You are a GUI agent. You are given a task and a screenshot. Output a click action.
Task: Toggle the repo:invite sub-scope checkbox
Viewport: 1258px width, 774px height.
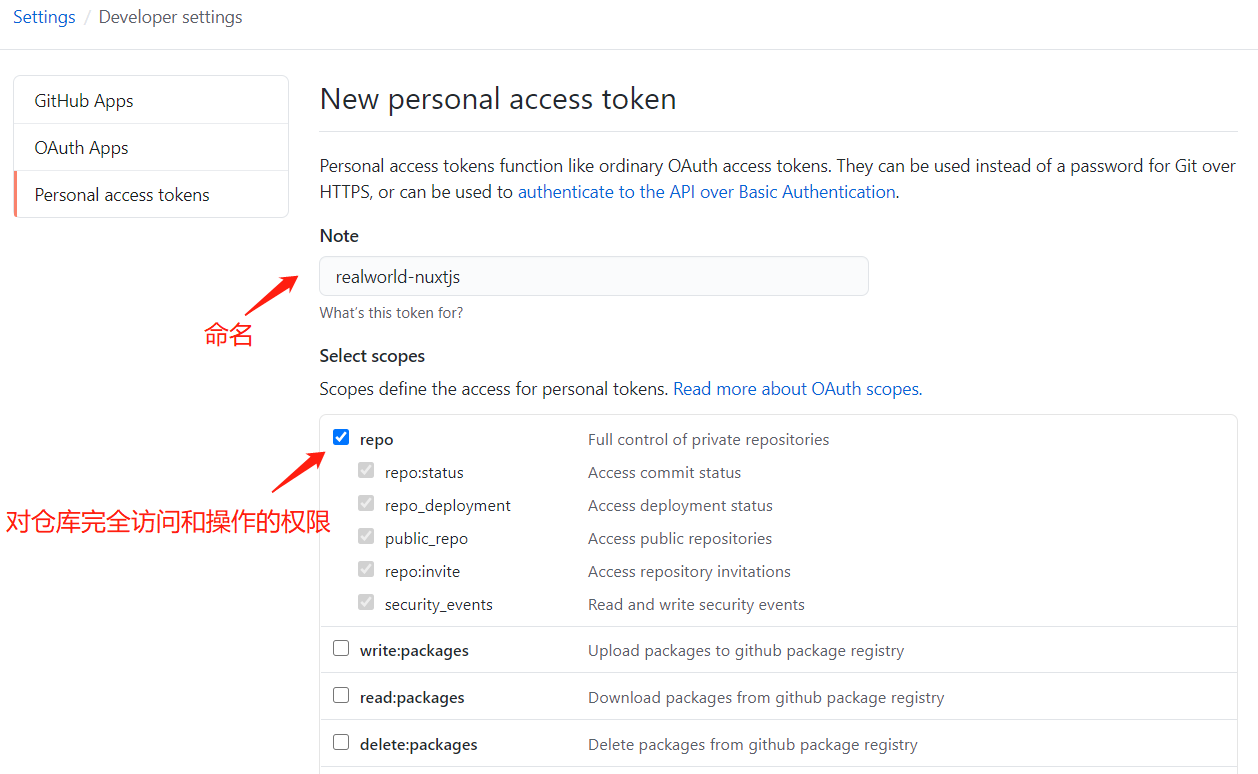(x=366, y=569)
